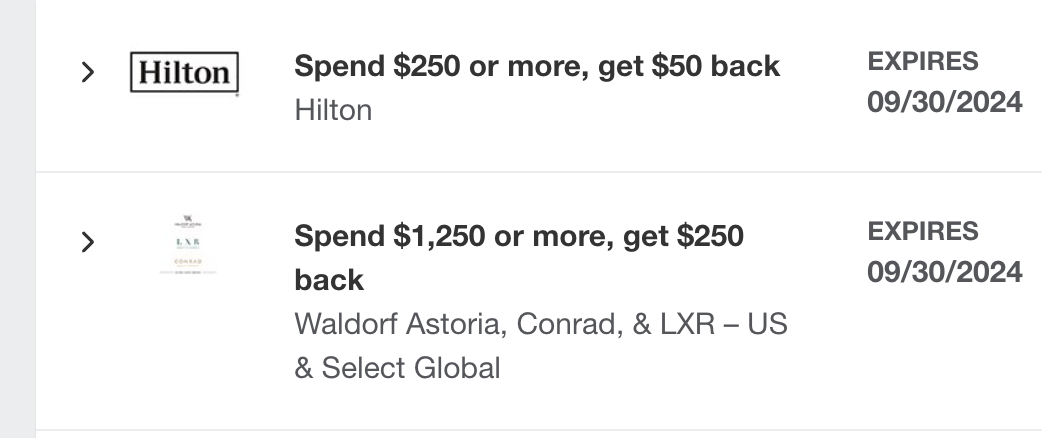Image resolution: width=1042 pixels, height=438 pixels.
Task: Click the Waldorf Astoria crest logo
Action: point(188,219)
